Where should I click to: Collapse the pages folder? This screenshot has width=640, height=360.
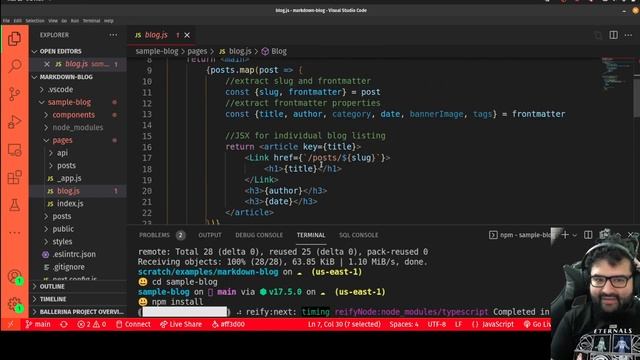click(78, 140)
